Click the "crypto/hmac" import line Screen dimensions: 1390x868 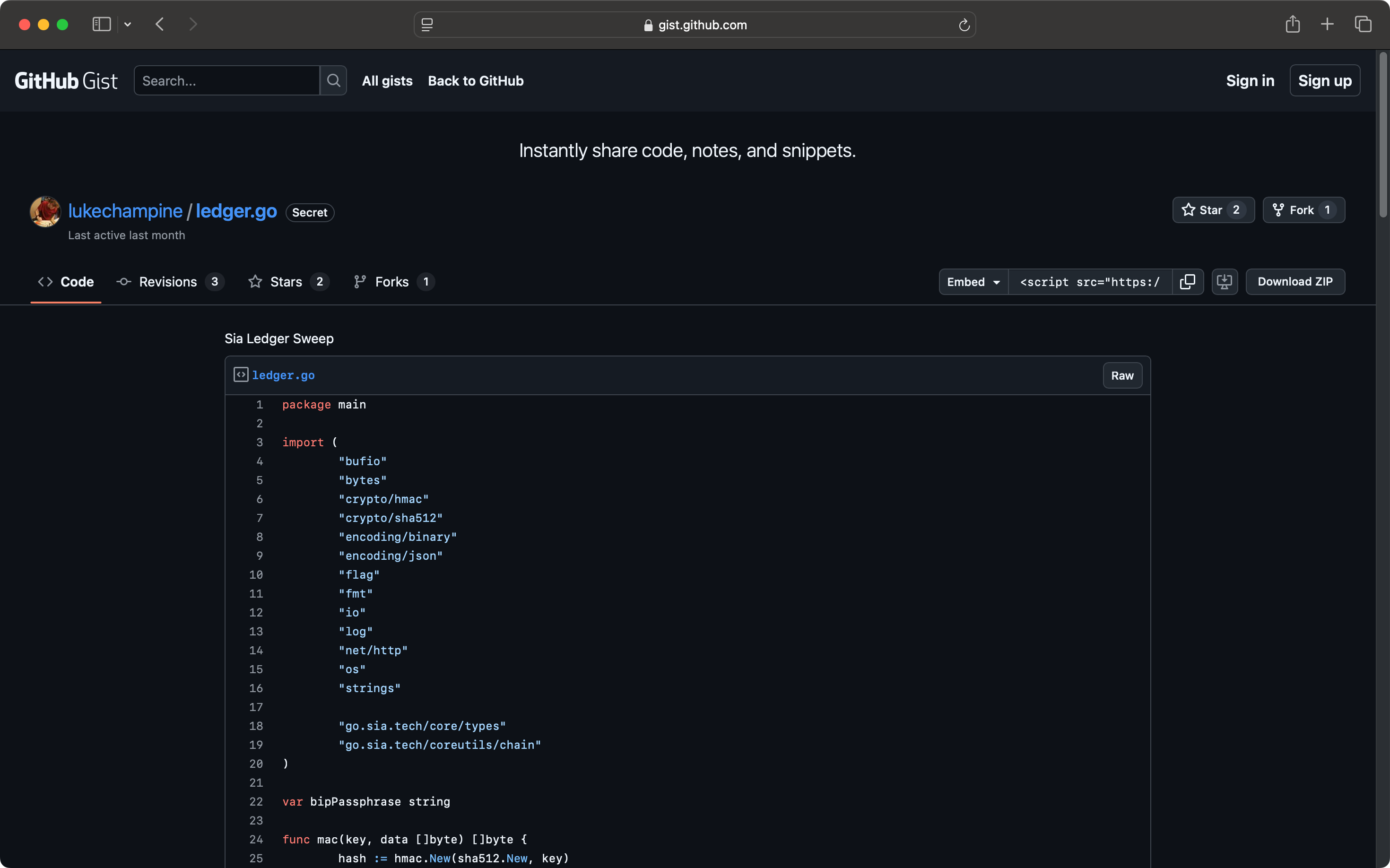click(383, 499)
